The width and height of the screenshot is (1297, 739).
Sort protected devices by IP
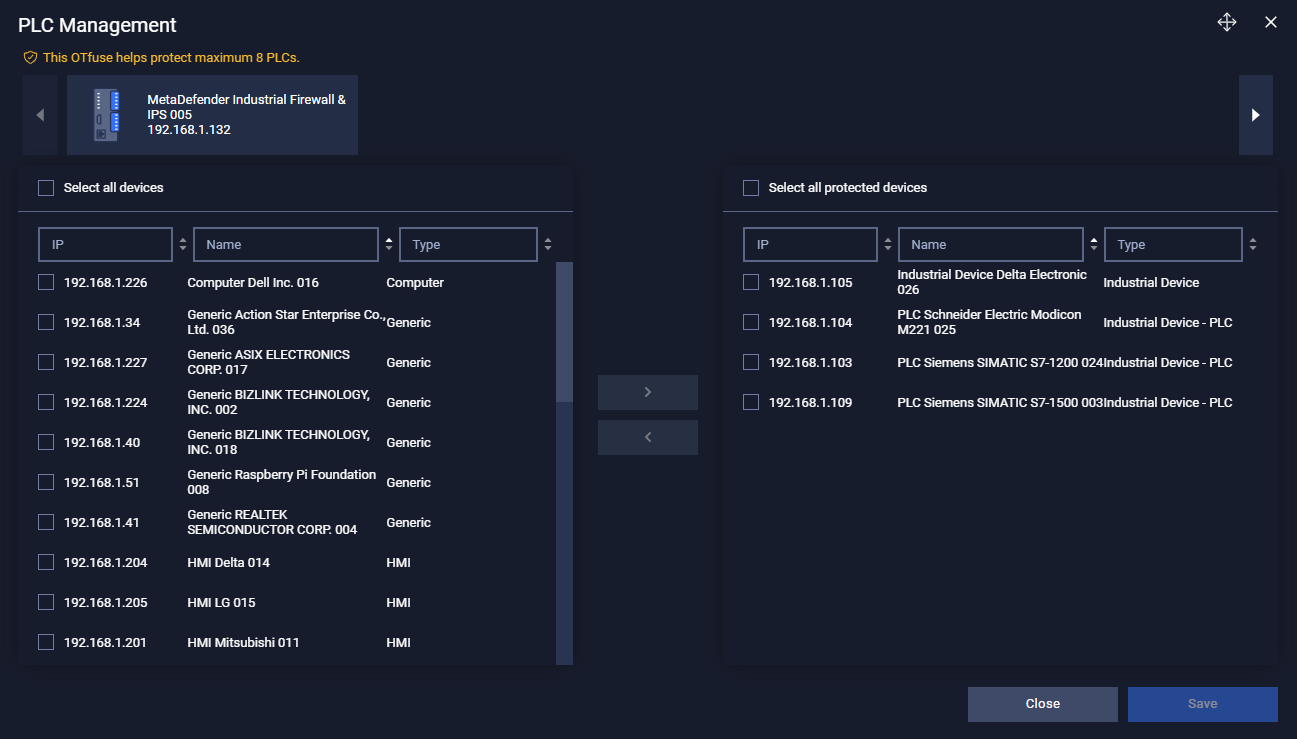click(888, 244)
